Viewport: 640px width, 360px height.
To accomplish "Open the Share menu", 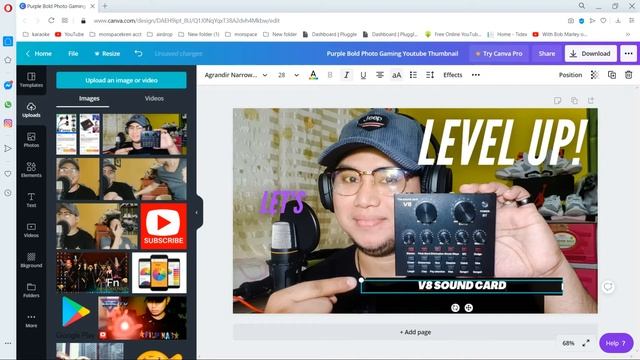I will (547, 53).
